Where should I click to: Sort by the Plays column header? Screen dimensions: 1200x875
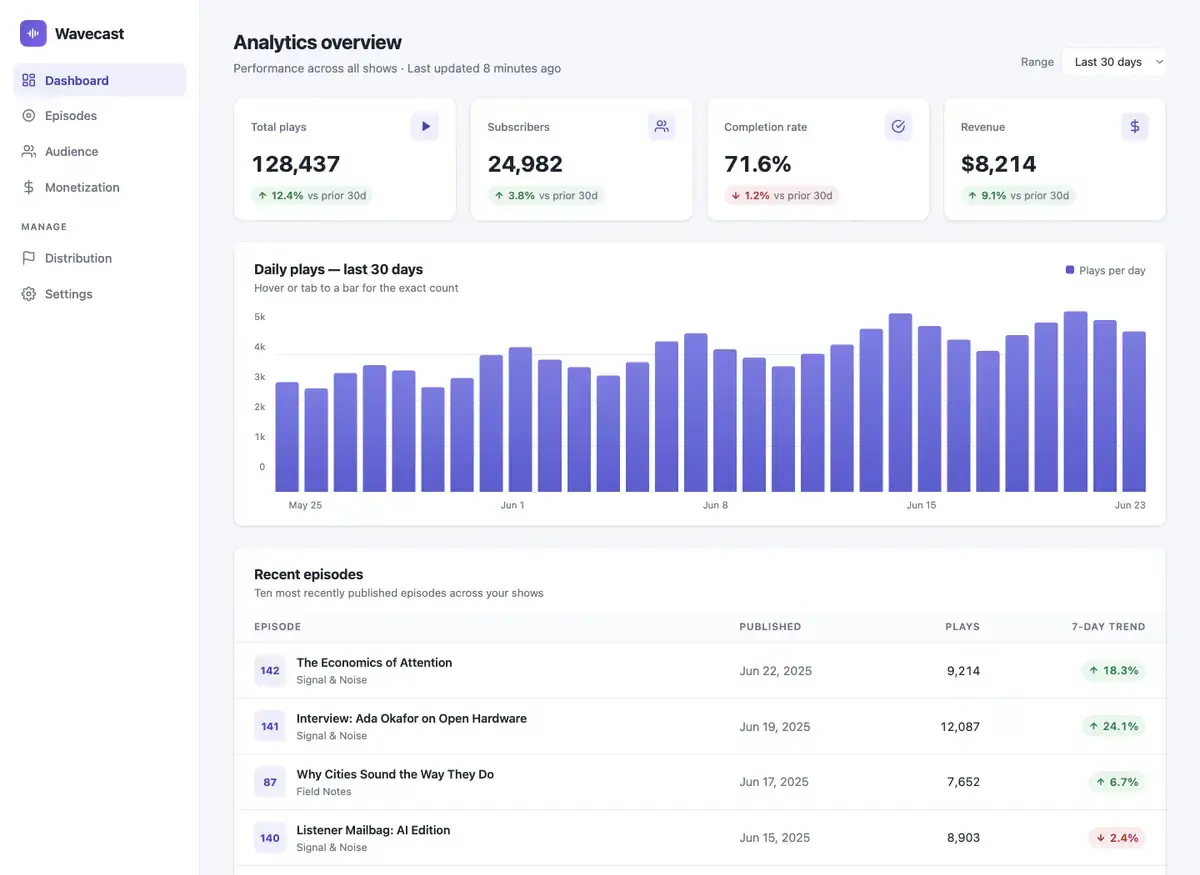962,627
